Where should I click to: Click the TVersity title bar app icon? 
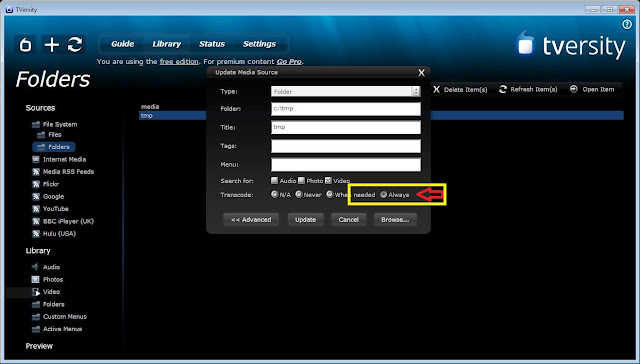point(9,9)
